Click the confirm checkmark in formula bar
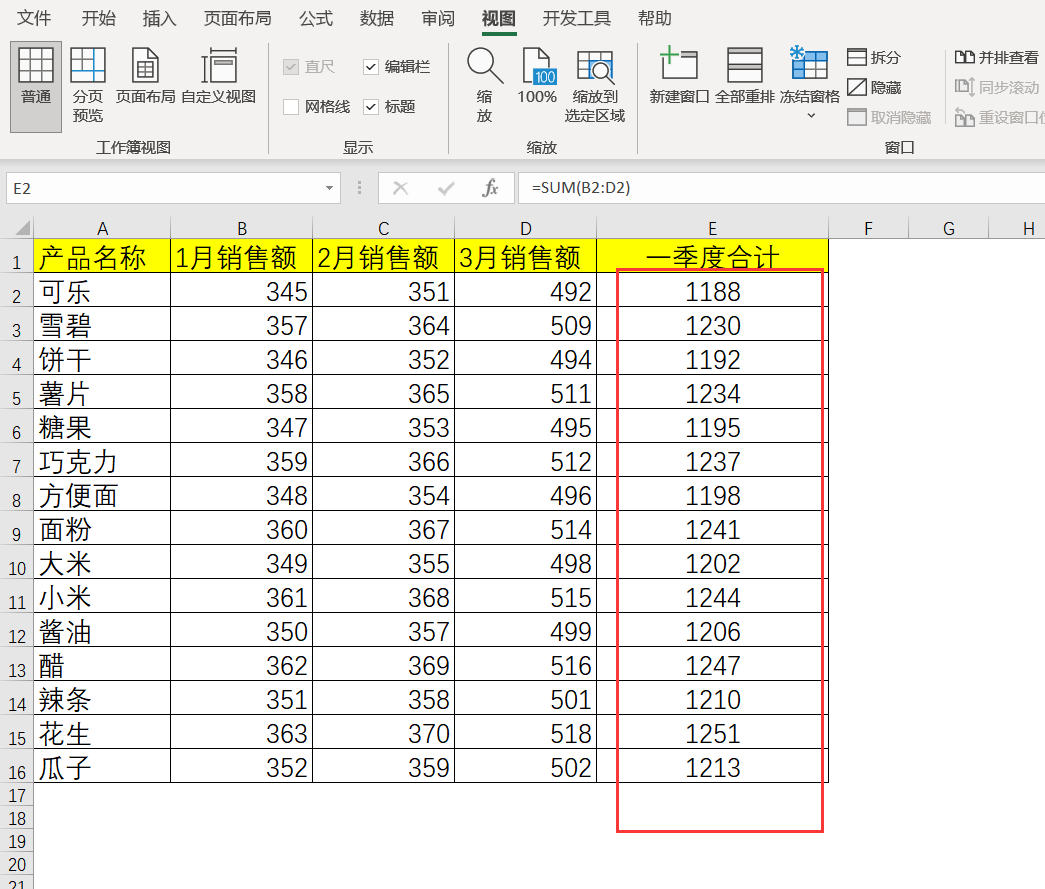Image resolution: width=1045 pixels, height=889 pixels. click(446, 189)
